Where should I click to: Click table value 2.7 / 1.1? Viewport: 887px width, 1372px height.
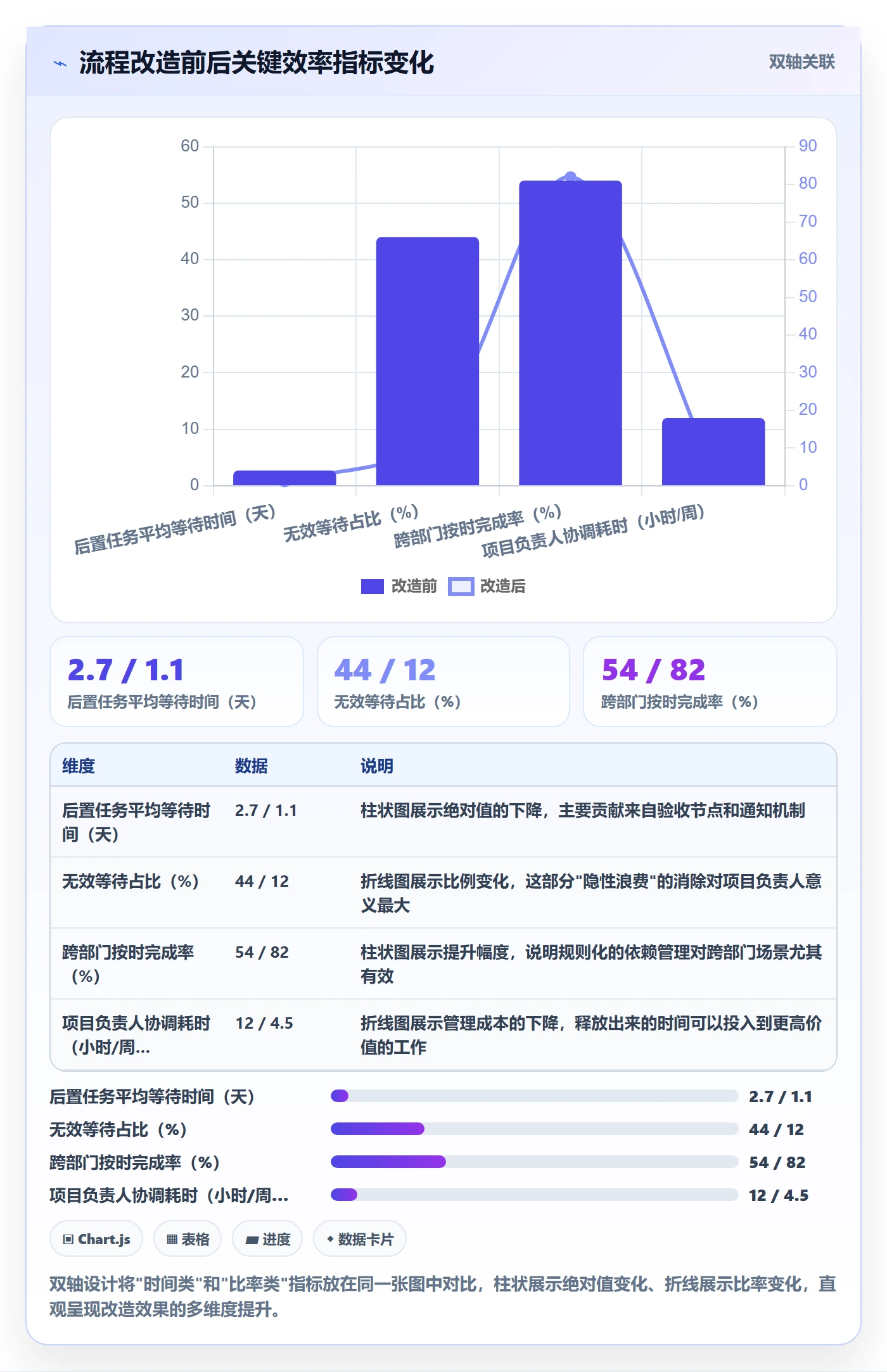266,810
